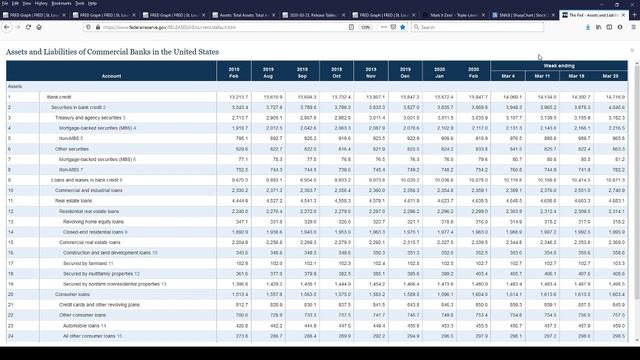Open the Downloads panel arrow

coord(588,27)
